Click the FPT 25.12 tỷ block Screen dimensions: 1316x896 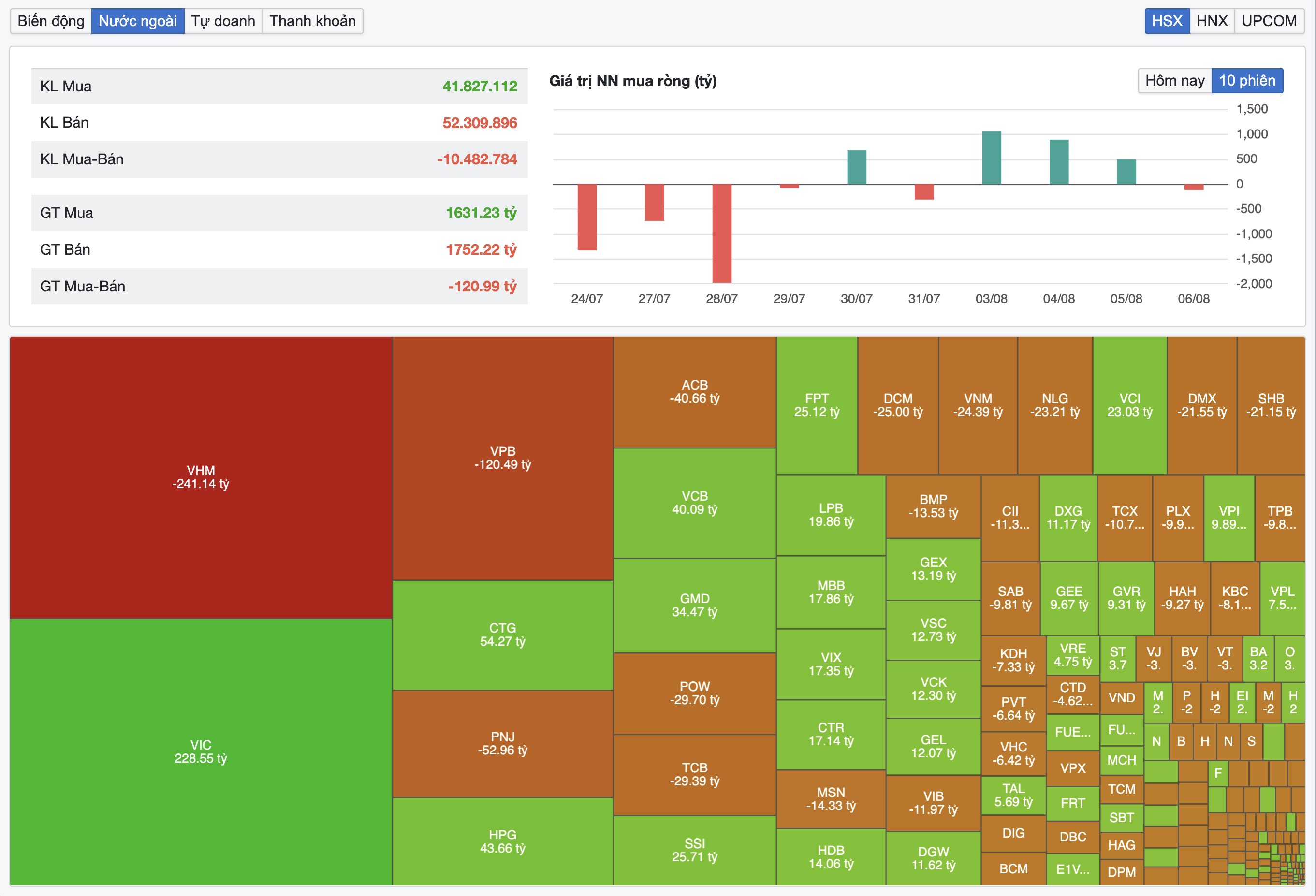pyautogui.click(x=817, y=406)
